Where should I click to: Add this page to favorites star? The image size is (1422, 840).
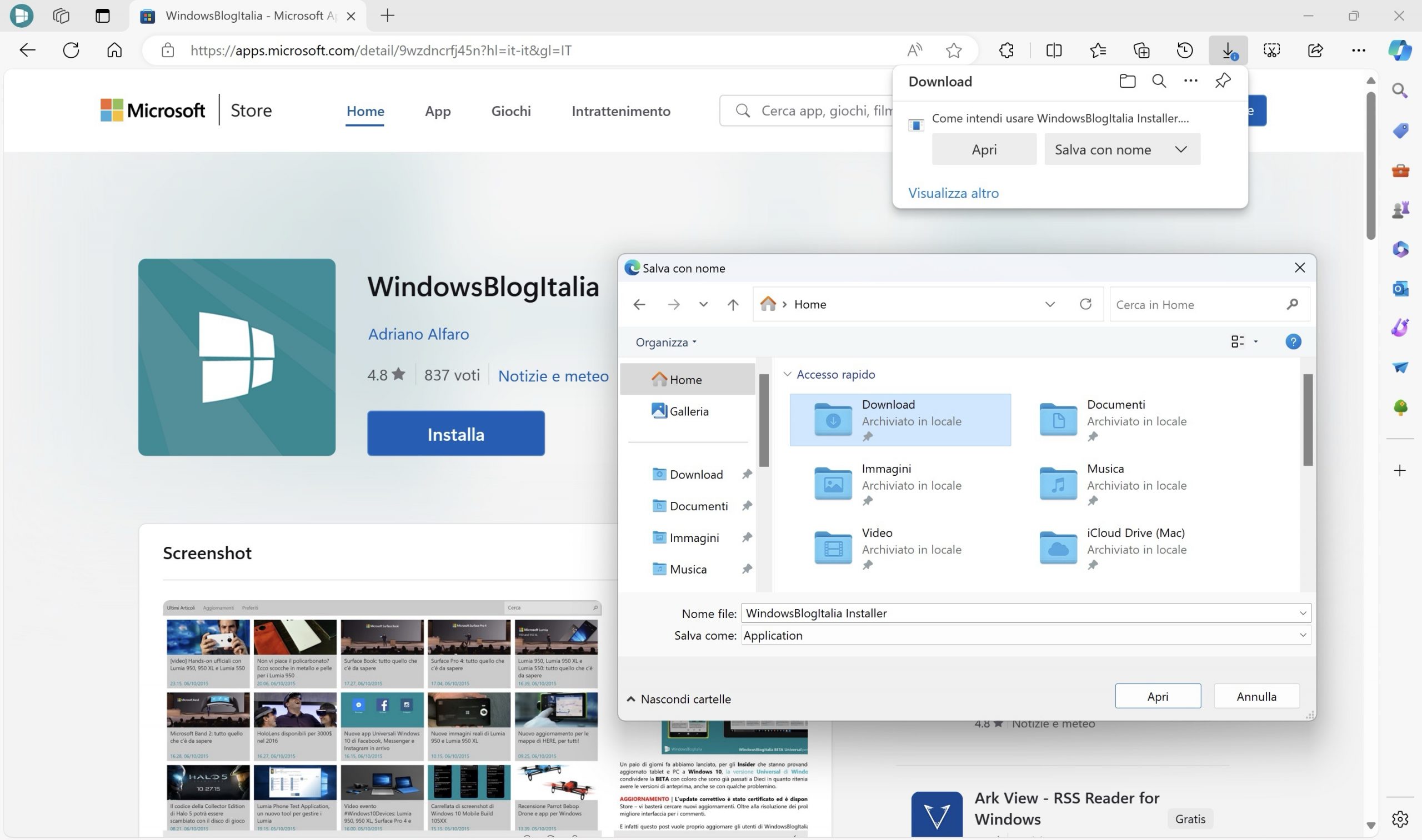[x=954, y=50]
